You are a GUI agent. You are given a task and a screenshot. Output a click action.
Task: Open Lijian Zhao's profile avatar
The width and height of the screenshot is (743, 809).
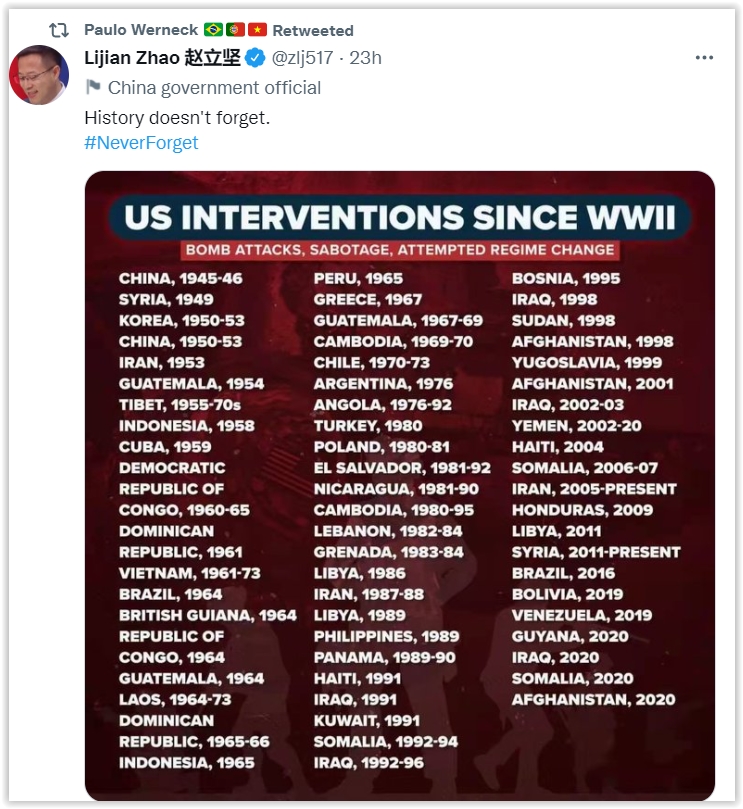coord(39,75)
